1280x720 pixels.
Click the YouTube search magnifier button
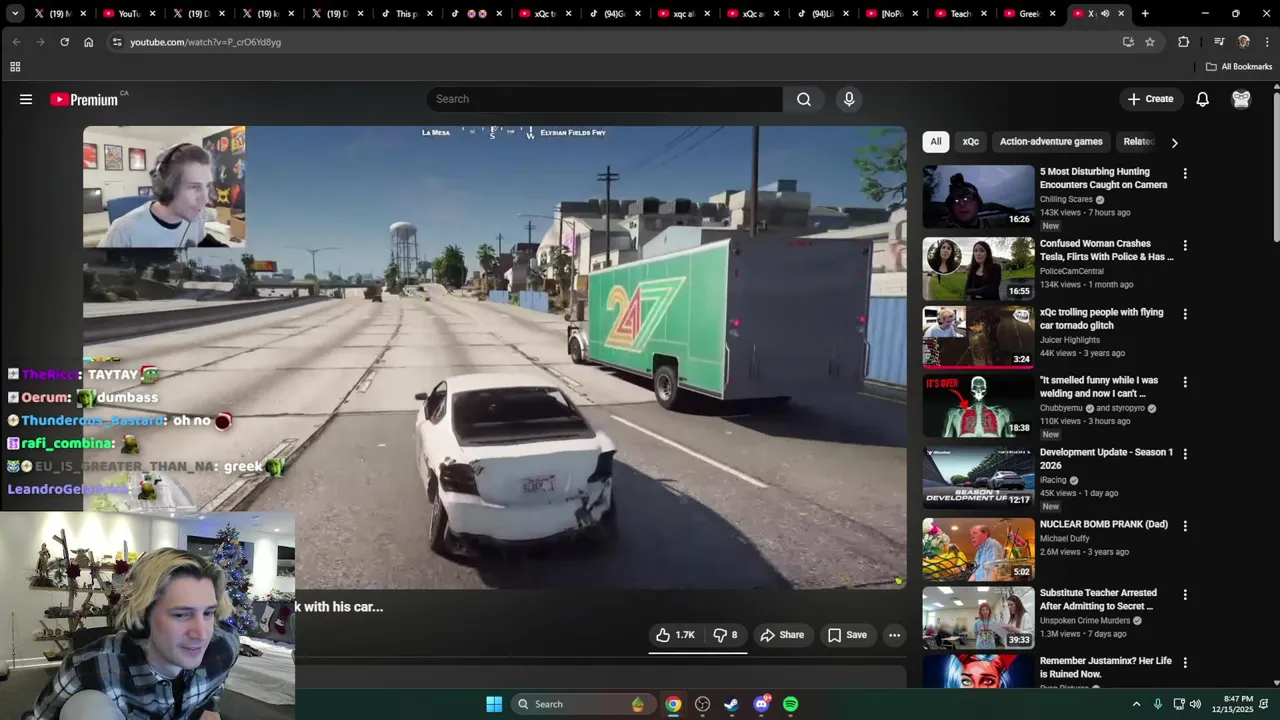pyautogui.click(x=804, y=99)
